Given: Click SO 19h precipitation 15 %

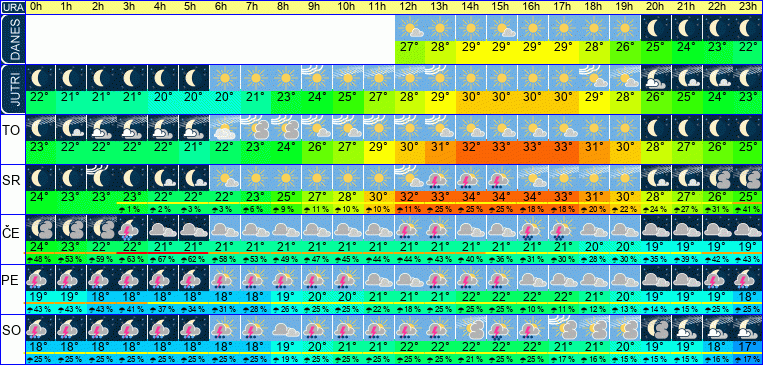Looking at the screenshot, I should (625, 359).
